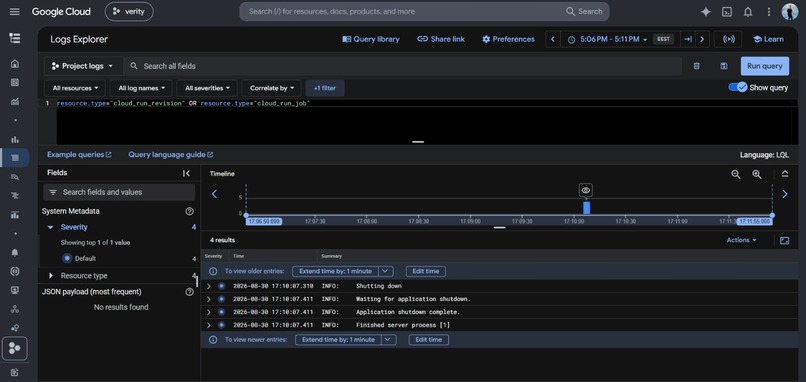Clear query with trash icon
Viewport: 806px width, 382px height.
point(697,66)
